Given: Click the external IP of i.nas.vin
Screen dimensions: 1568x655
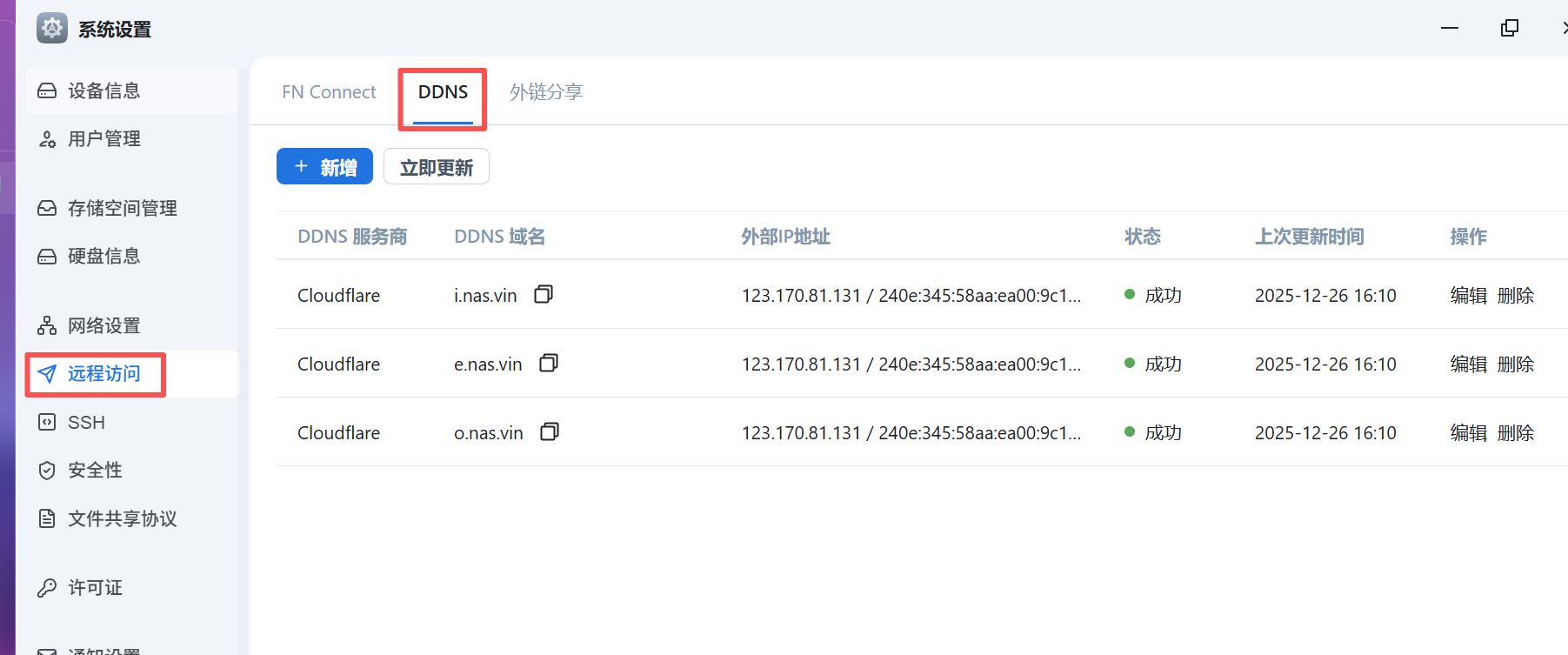Looking at the screenshot, I should pos(911,296).
